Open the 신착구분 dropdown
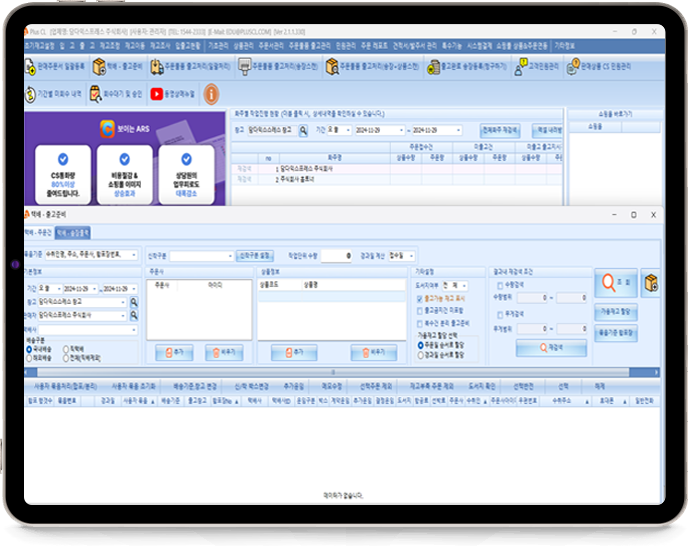 point(230,256)
